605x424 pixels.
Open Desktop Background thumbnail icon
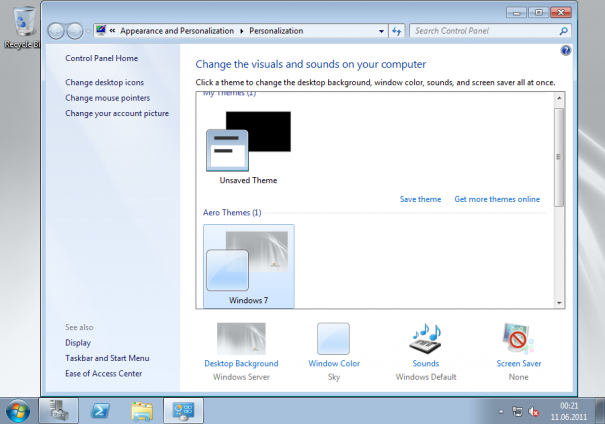[241, 338]
